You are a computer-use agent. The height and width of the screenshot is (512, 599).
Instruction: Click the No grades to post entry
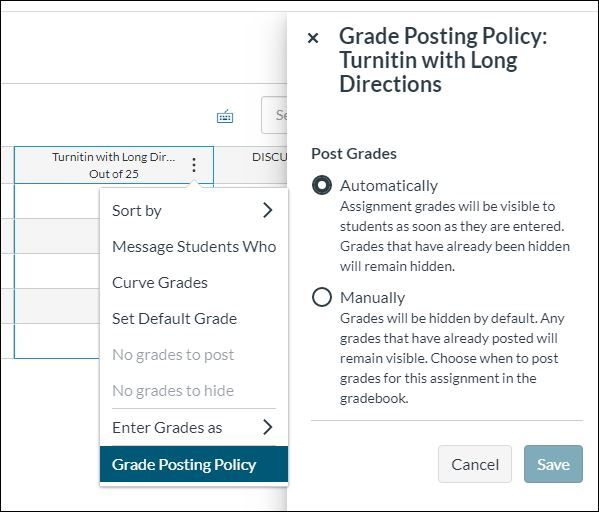pyautogui.click(x=194, y=355)
